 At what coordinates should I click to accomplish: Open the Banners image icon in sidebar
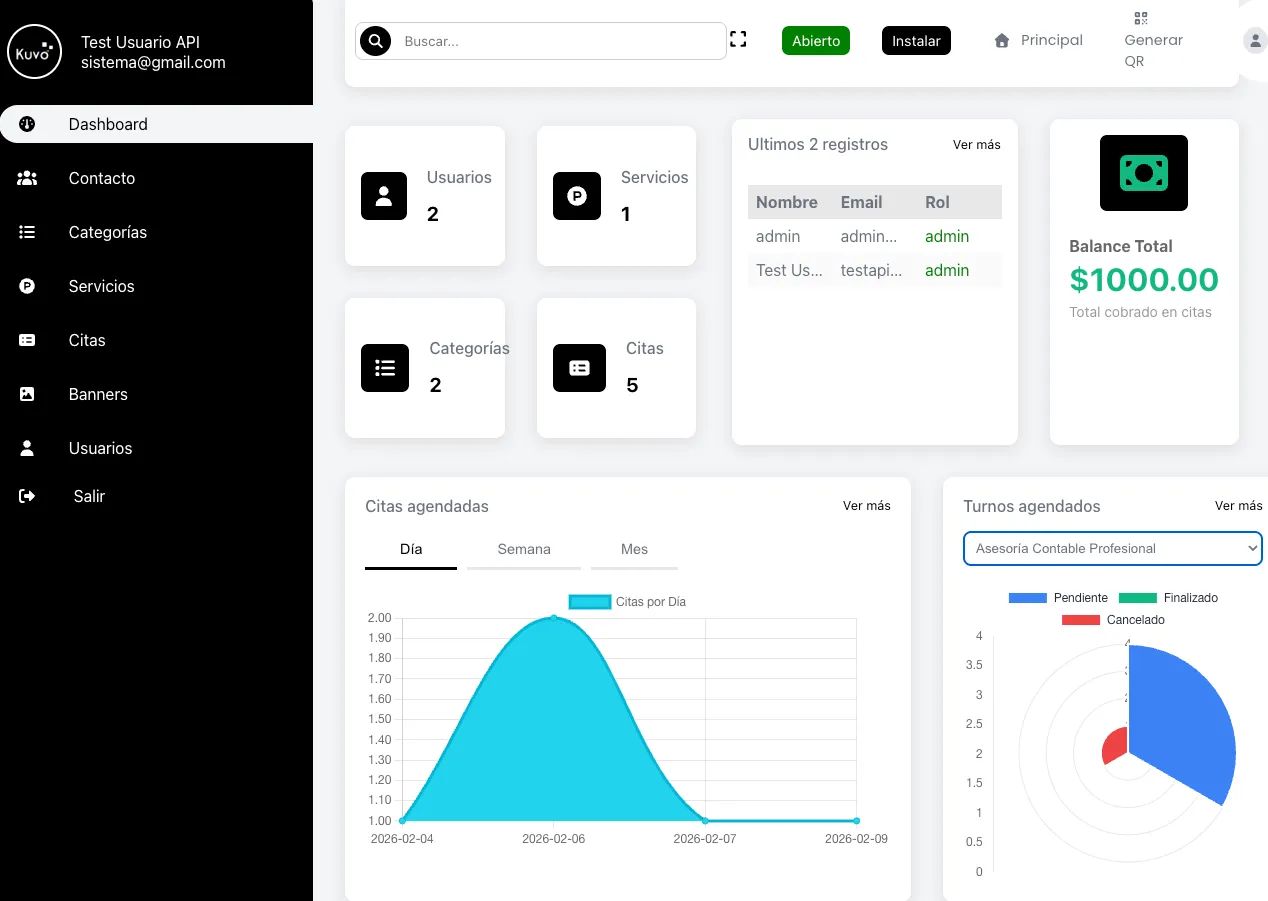29,394
